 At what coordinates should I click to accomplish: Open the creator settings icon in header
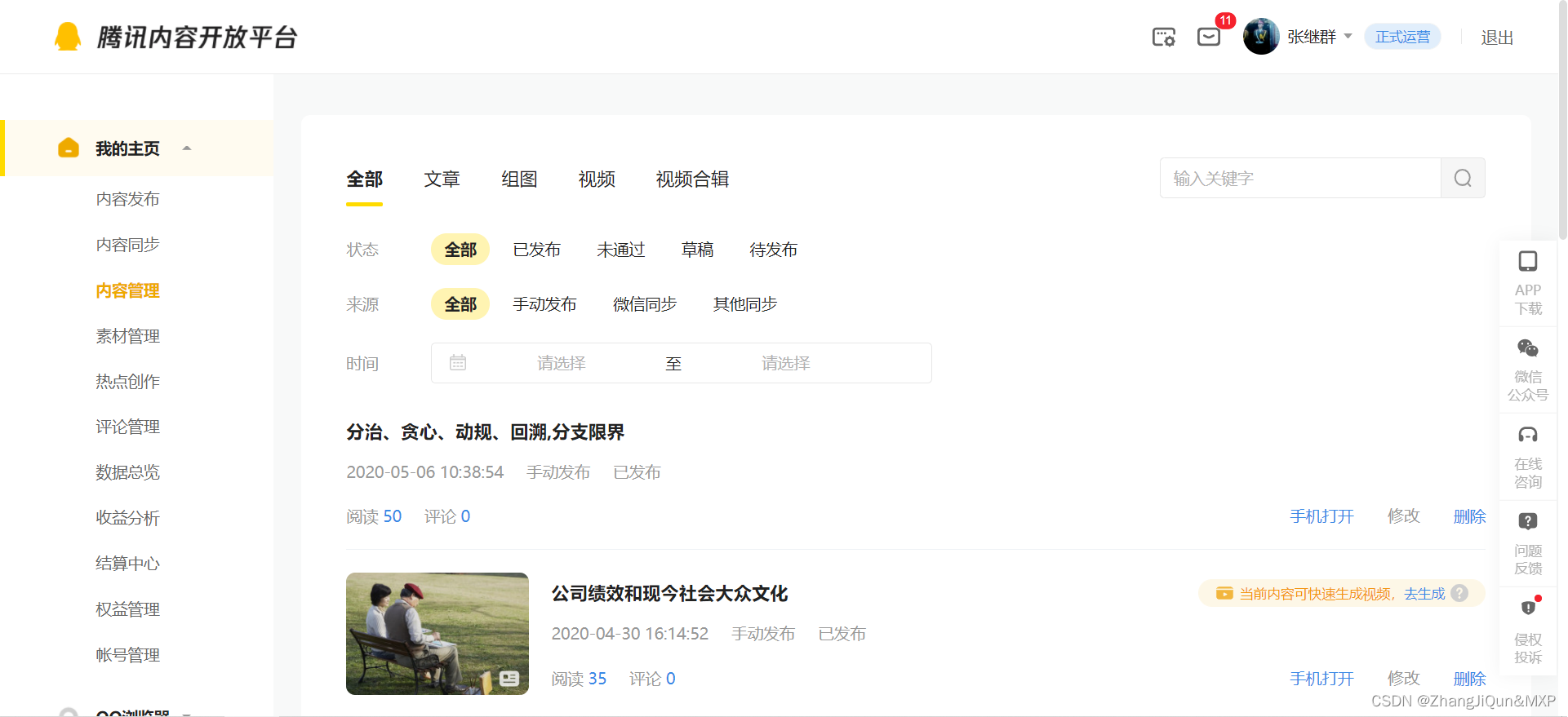[1164, 37]
